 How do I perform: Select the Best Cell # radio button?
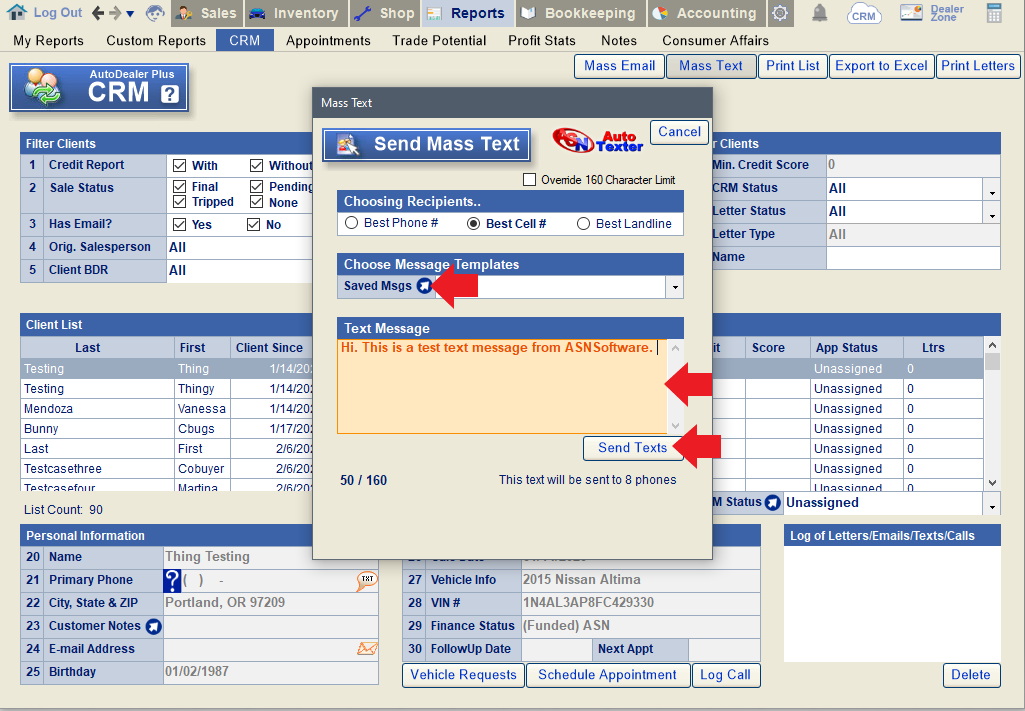[x=473, y=223]
